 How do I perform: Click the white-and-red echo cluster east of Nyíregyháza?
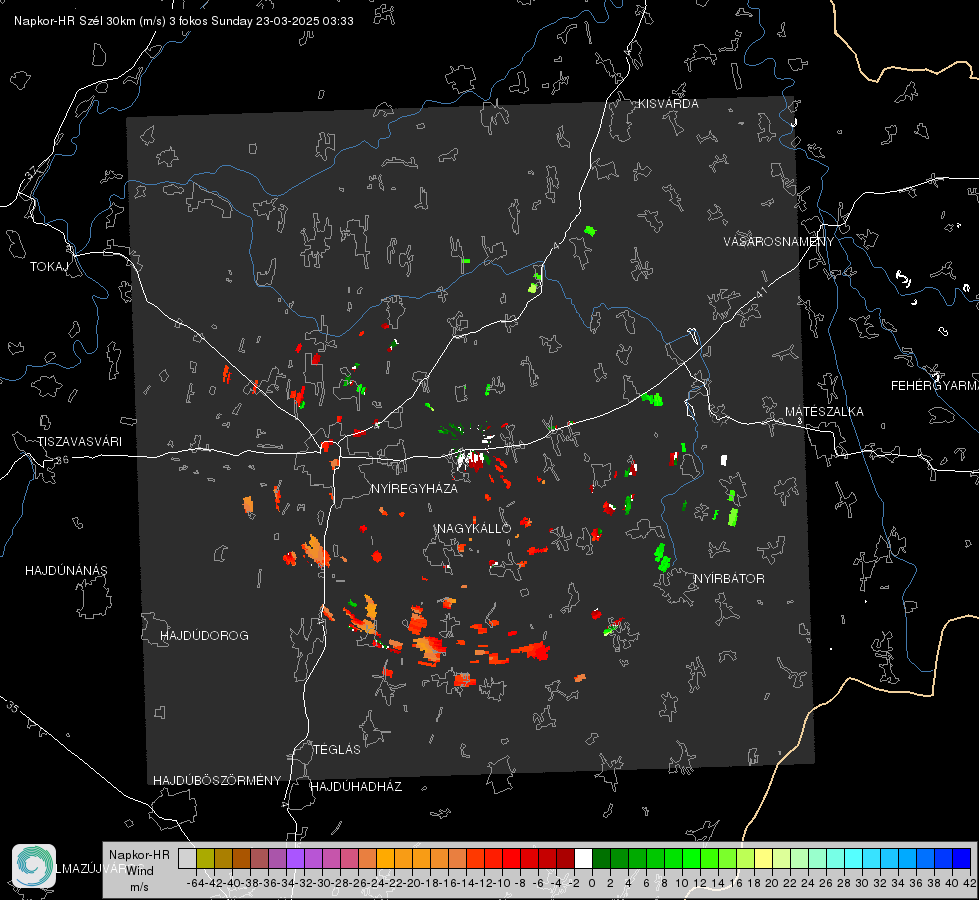(470, 459)
